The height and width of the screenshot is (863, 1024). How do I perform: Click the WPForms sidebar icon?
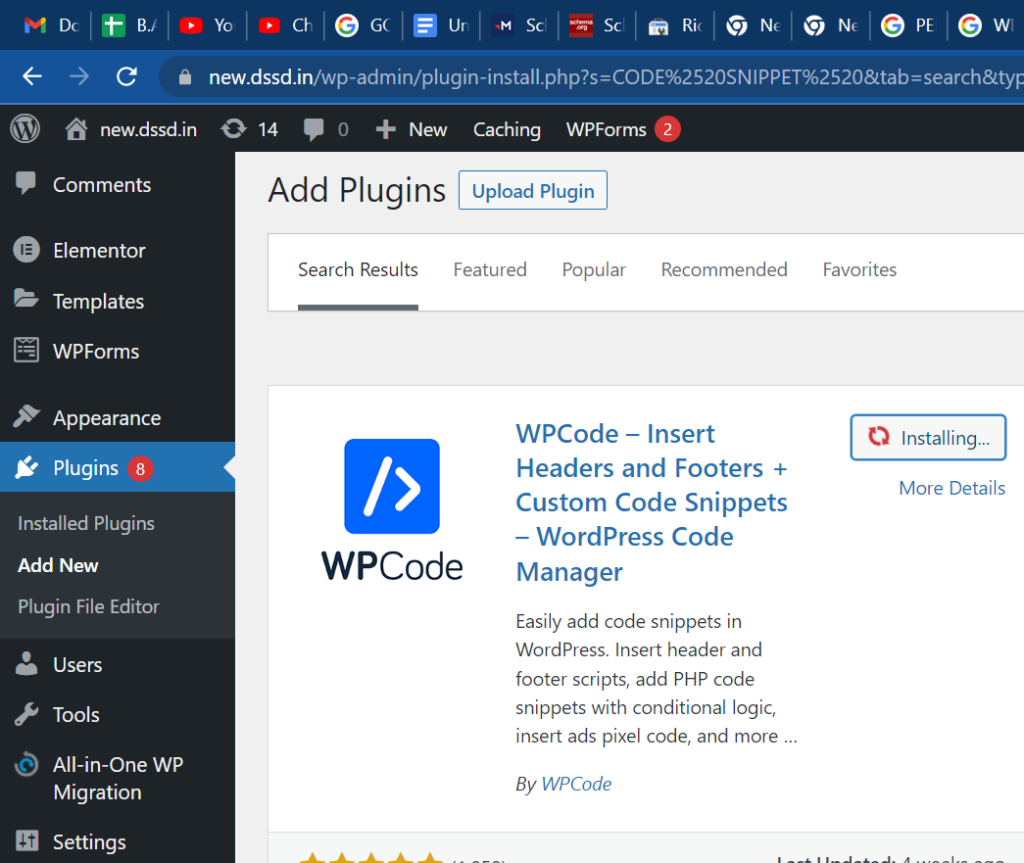point(26,350)
